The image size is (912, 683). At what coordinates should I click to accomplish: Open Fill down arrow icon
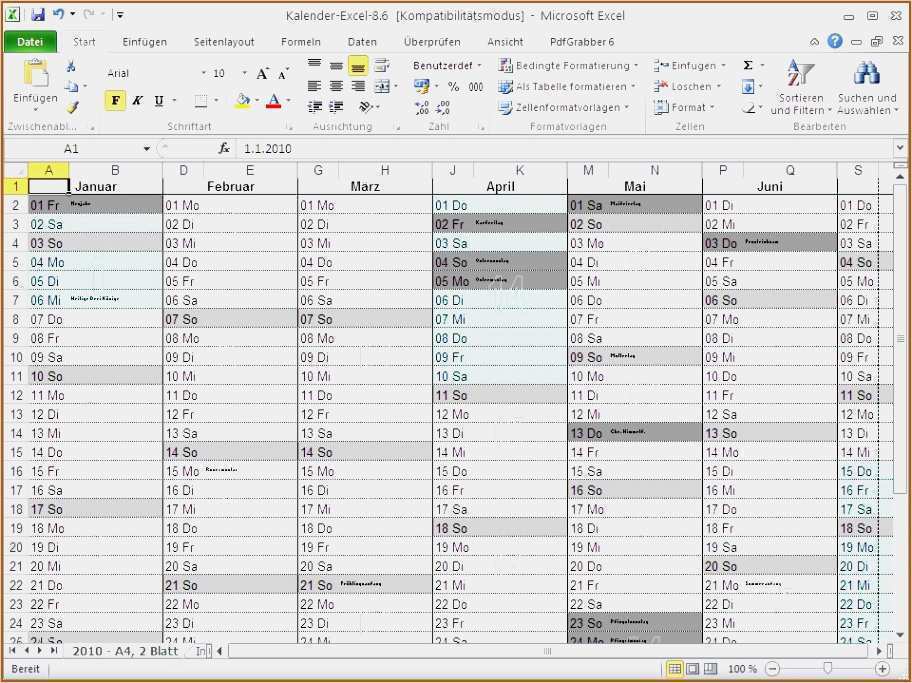pyautogui.click(x=748, y=87)
